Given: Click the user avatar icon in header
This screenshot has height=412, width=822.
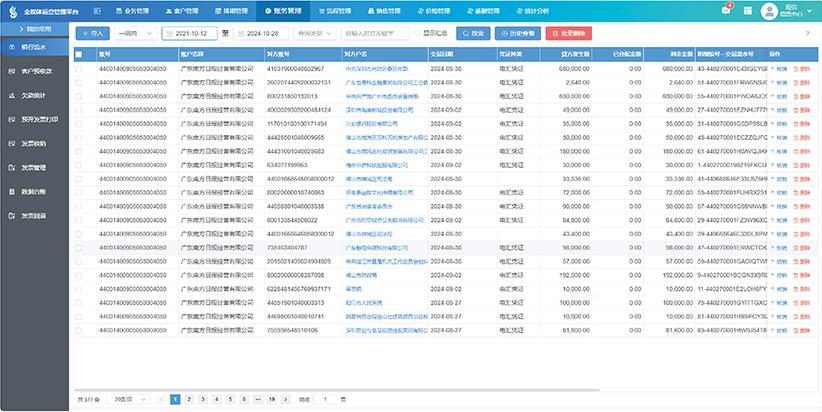Looking at the screenshot, I should tap(769, 11).
